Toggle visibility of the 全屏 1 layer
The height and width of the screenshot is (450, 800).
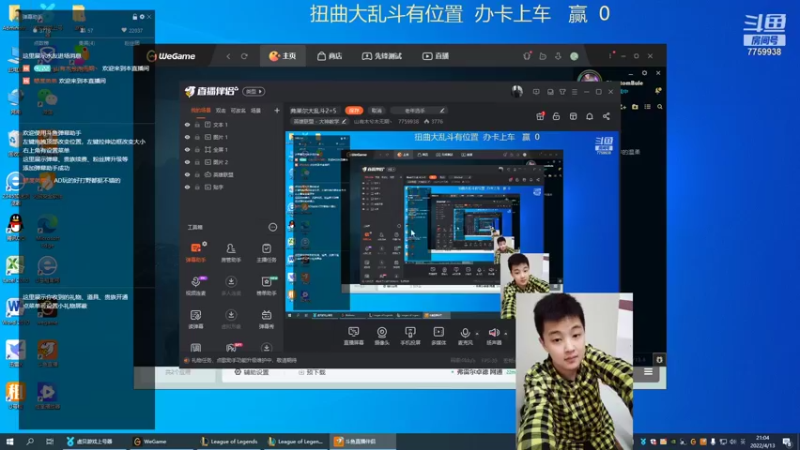point(187,149)
